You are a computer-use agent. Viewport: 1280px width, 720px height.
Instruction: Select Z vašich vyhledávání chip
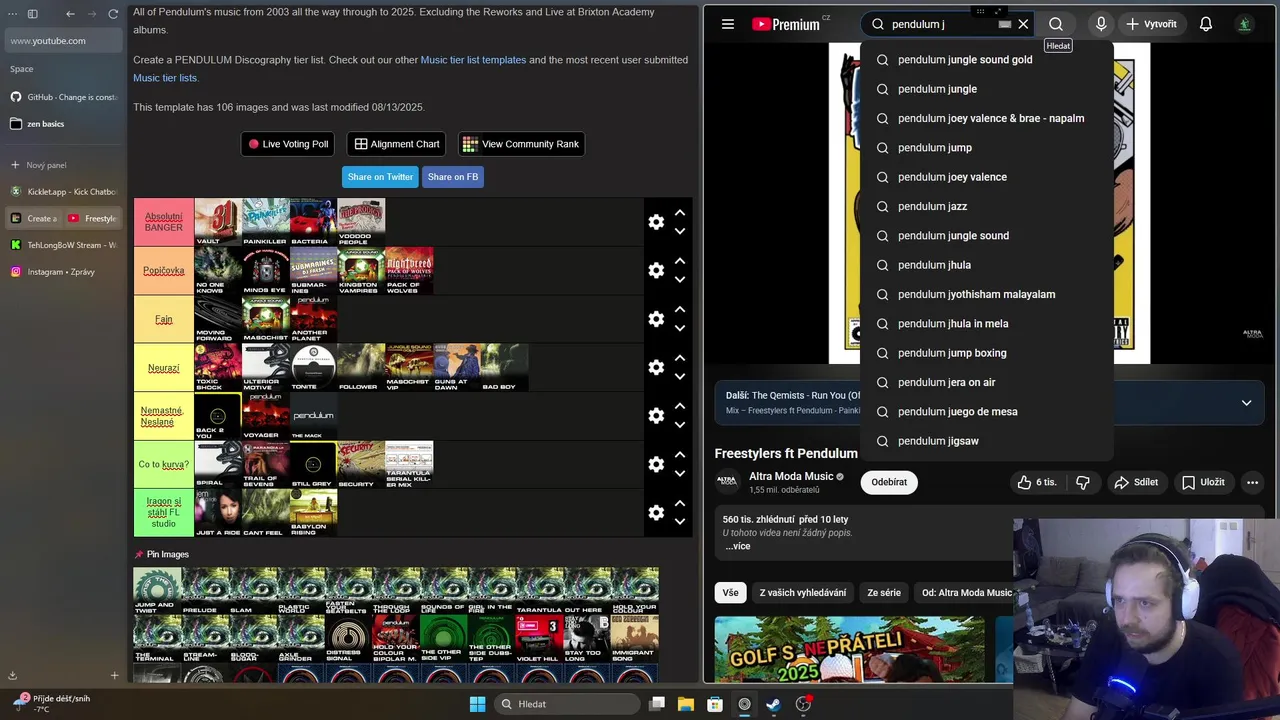802,593
